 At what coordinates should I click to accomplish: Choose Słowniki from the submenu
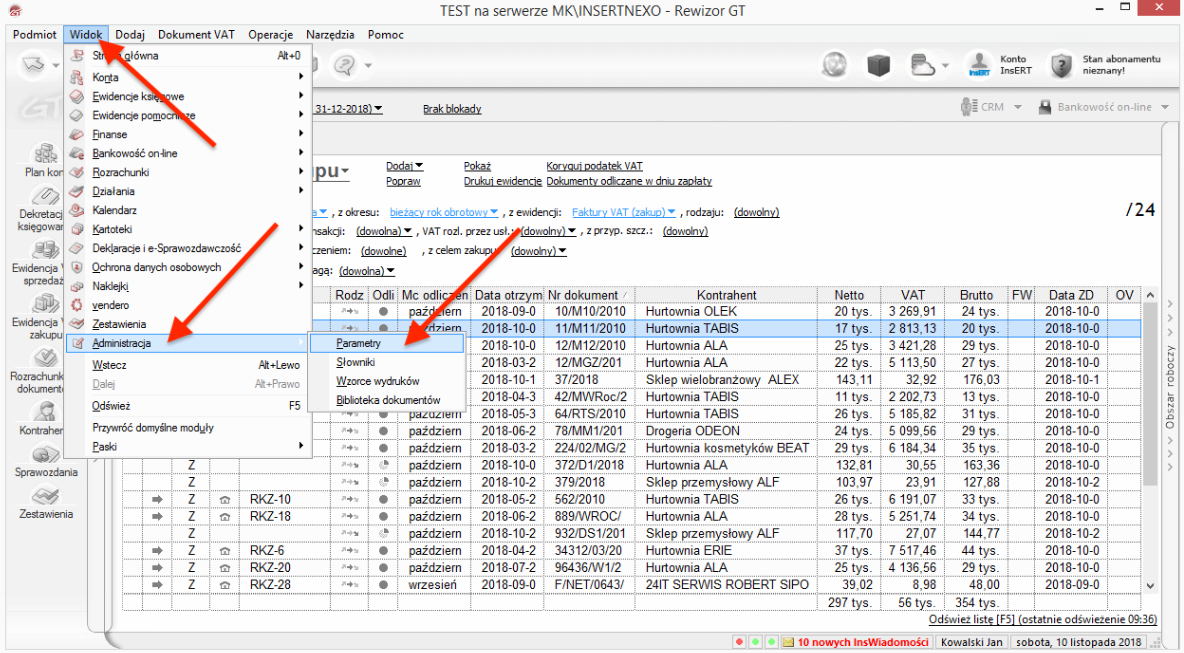356,362
